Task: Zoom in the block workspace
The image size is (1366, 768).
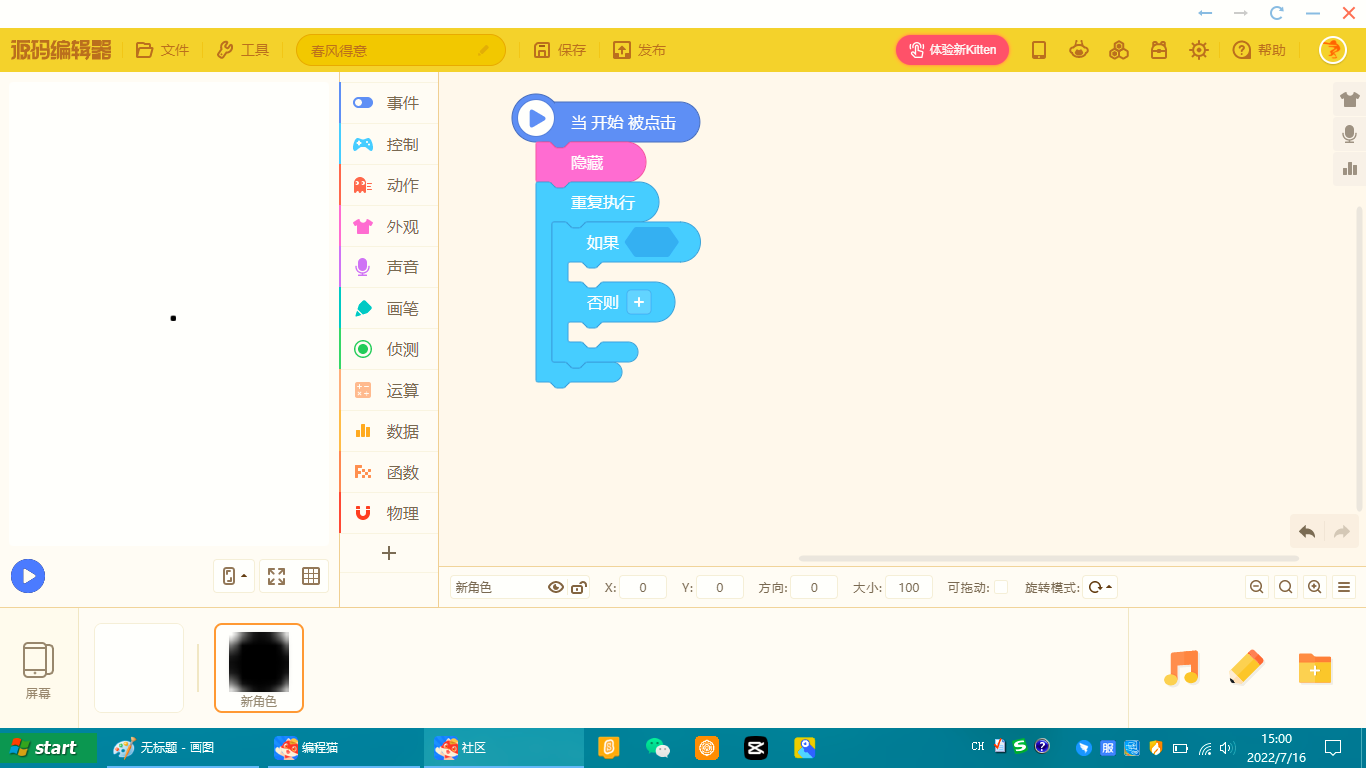Action: pos(1315,587)
